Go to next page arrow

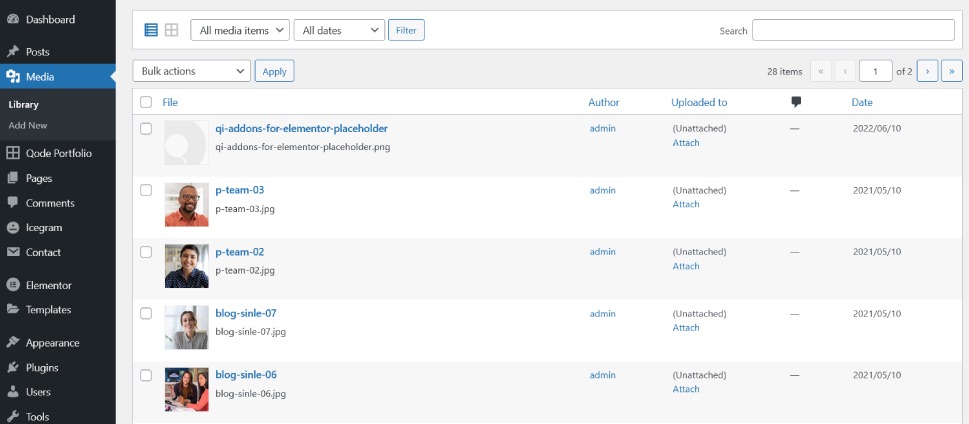(927, 71)
